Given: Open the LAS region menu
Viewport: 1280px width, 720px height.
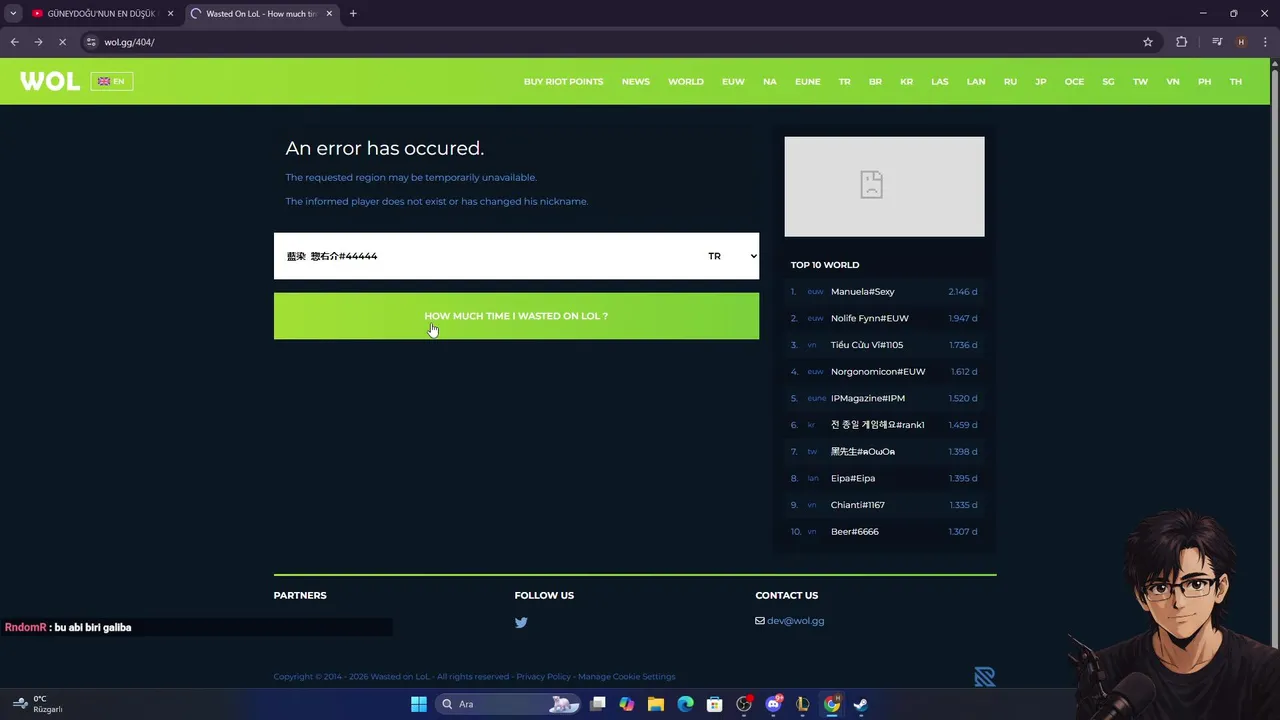Looking at the screenshot, I should 940,82.
